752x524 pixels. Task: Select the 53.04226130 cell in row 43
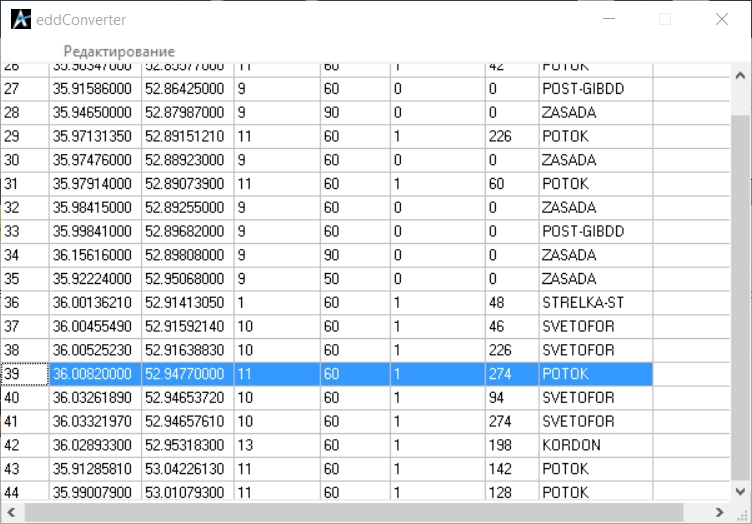pos(187,469)
